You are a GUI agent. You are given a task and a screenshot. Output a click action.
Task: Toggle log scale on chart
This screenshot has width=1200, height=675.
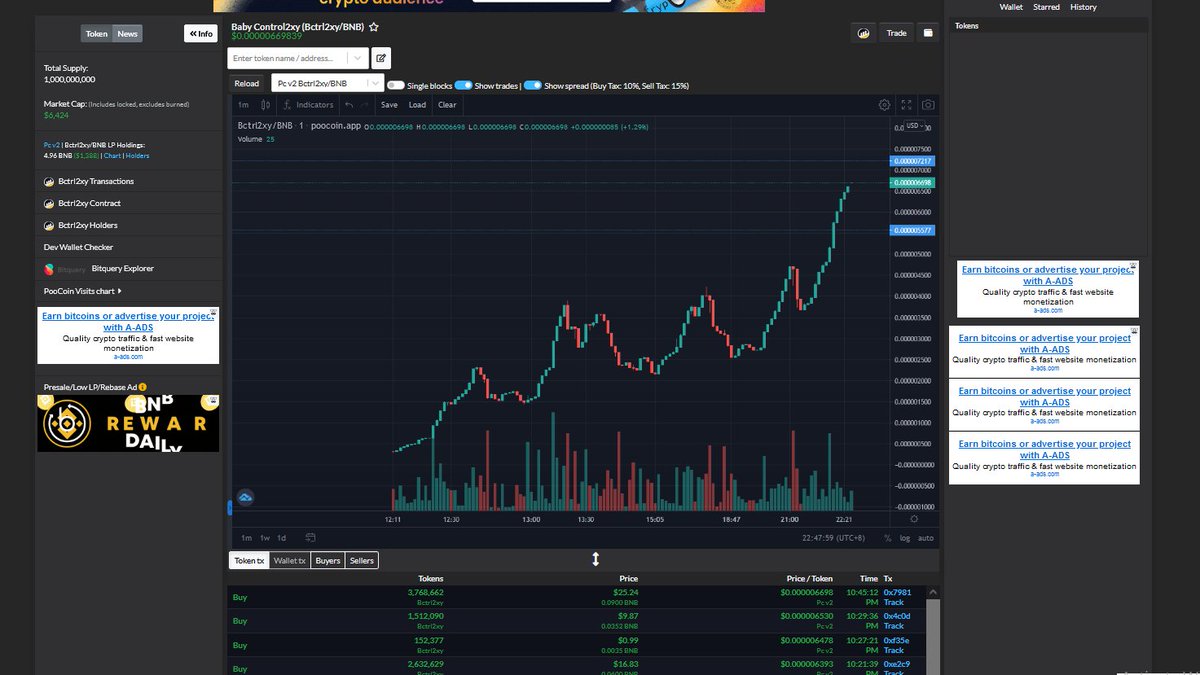pyautogui.click(x=905, y=538)
